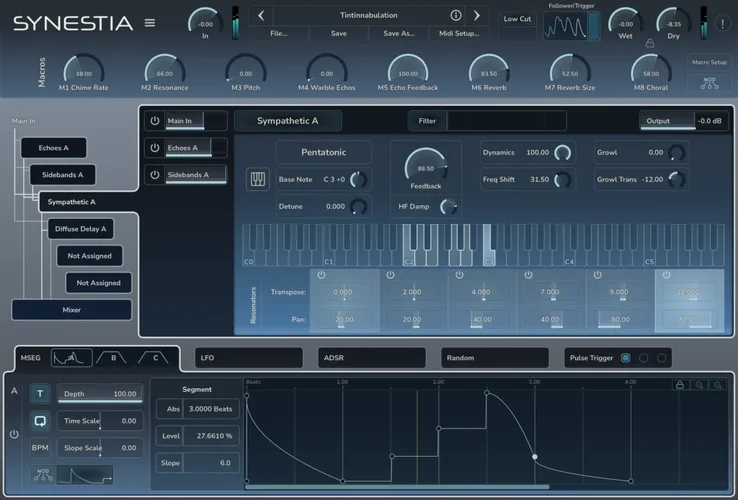Screen dimensions: 738x500
Task: Click the piano keyboard icon
Action: tap(258, 179)
